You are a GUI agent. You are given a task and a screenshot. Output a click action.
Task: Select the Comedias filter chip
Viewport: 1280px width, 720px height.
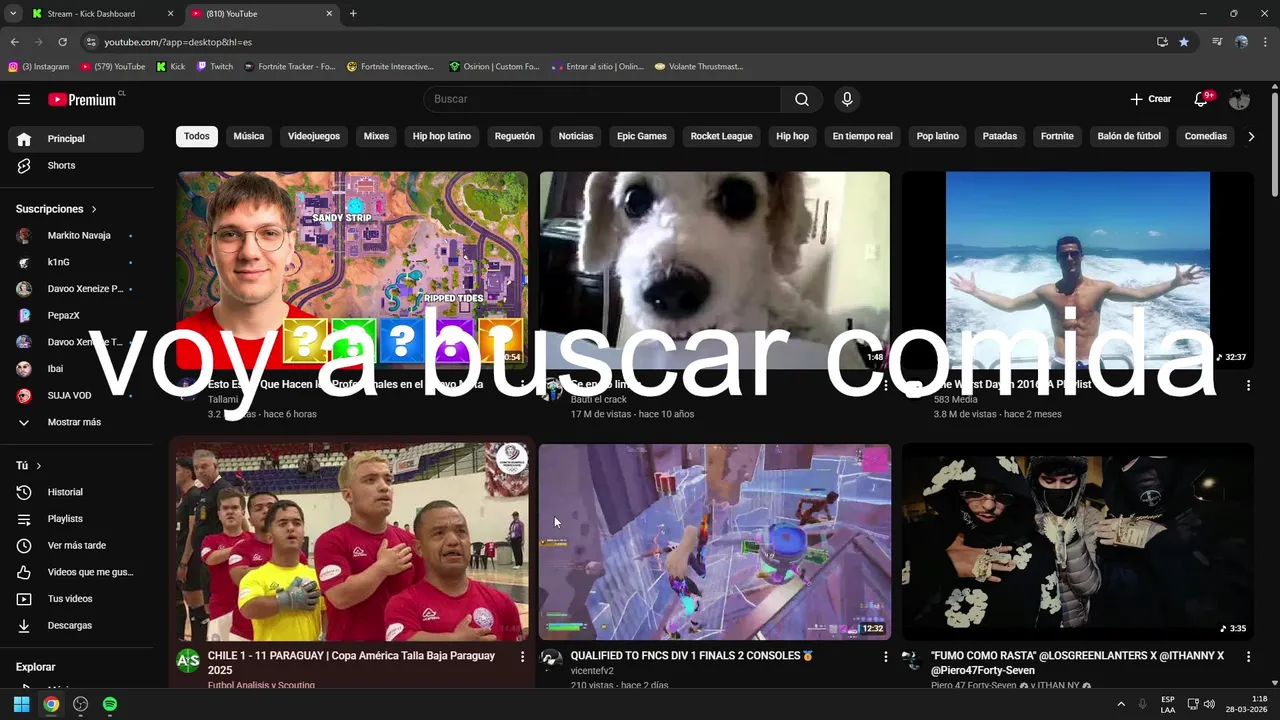pyautogui.click(x=1206, y=136)
